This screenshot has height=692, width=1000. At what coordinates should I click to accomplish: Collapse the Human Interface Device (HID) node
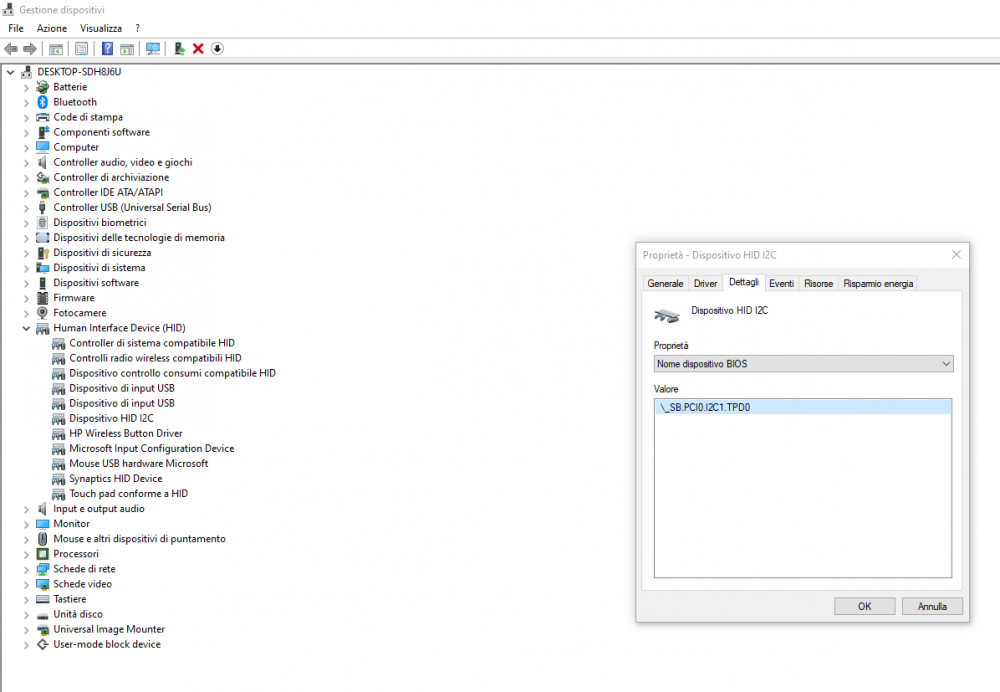(x=27, y=328)
